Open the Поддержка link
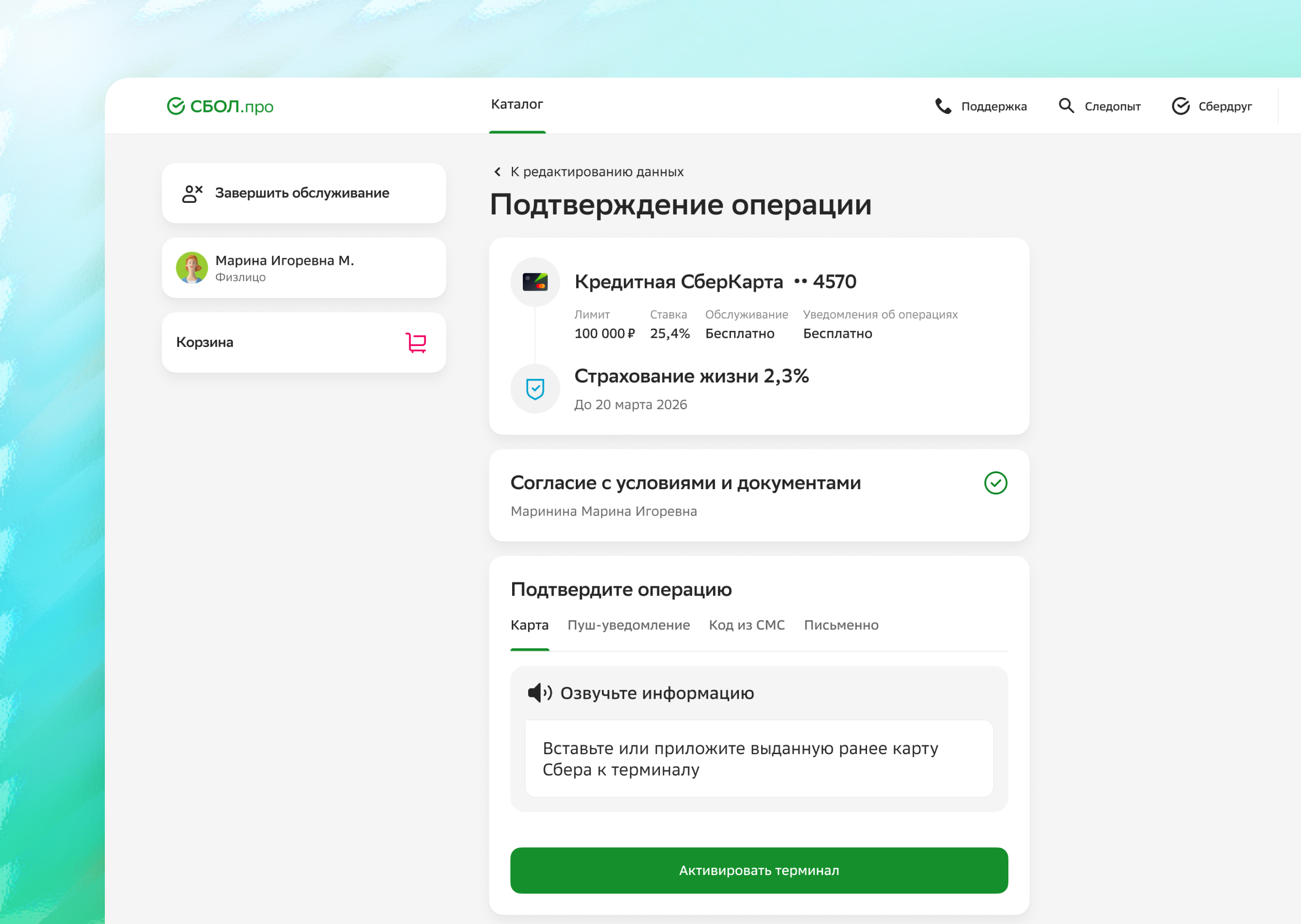The image size is (1301, 924). [x=981, y=106]
